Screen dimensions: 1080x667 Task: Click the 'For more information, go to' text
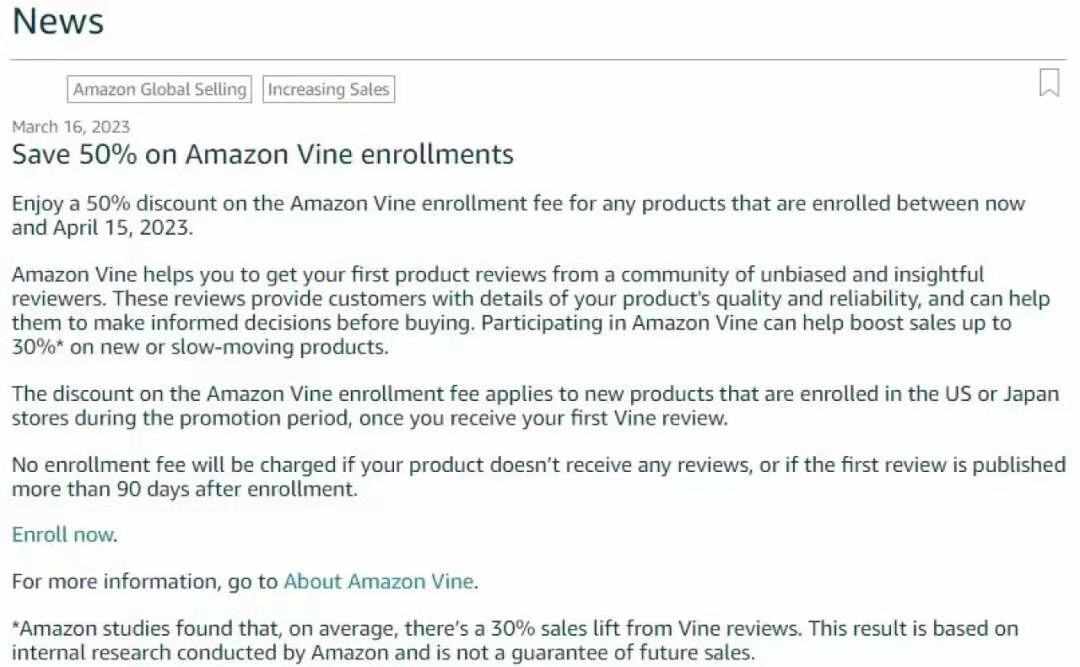point(145,582)
